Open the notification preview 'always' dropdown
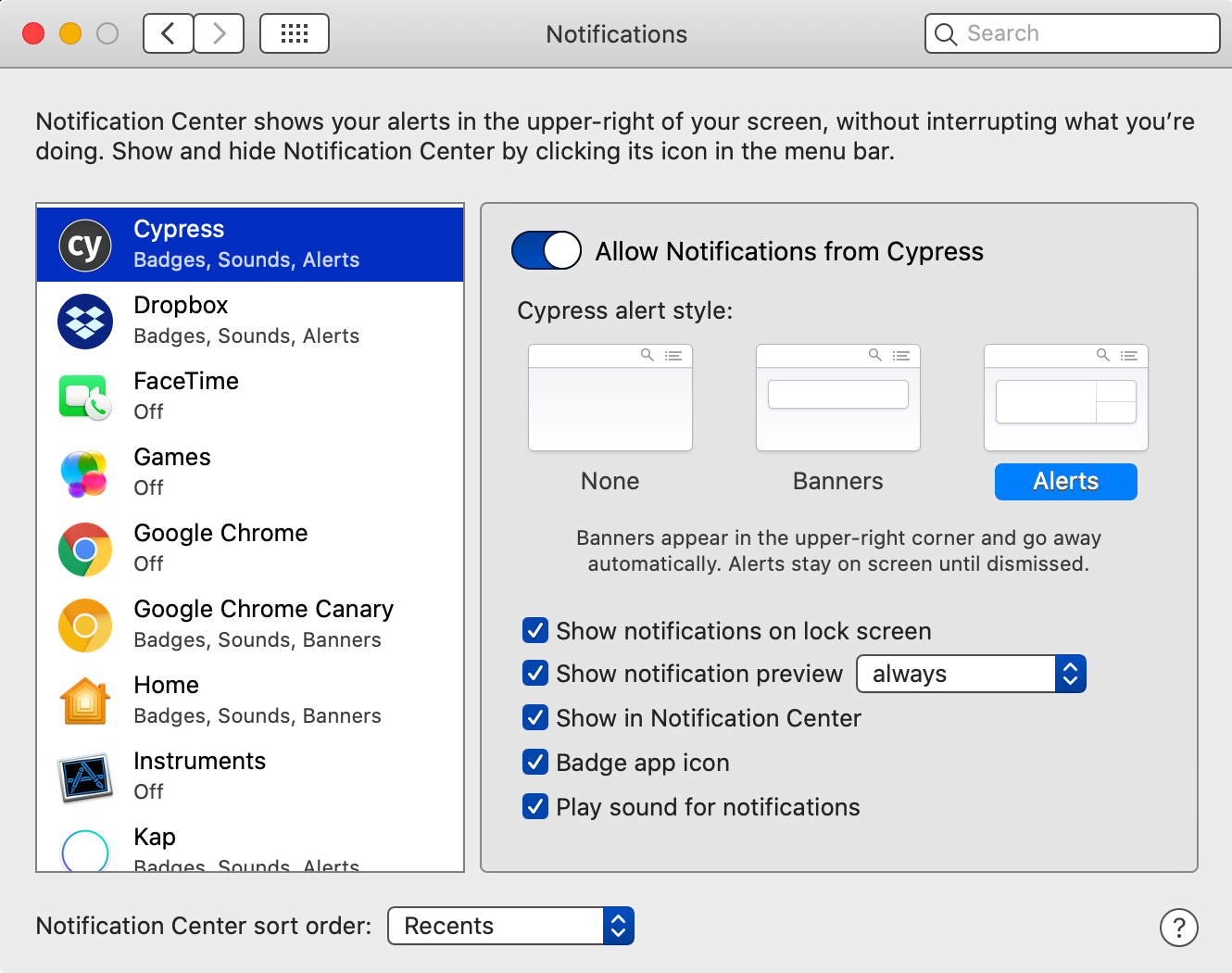The height and width of the screenshot is (973, 1232). 971,674
